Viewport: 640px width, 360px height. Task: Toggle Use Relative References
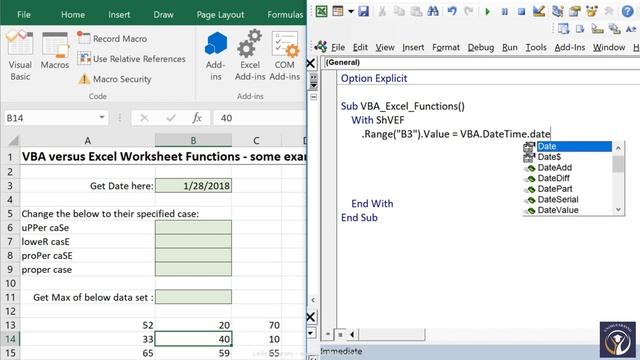[x=131, y=59]
